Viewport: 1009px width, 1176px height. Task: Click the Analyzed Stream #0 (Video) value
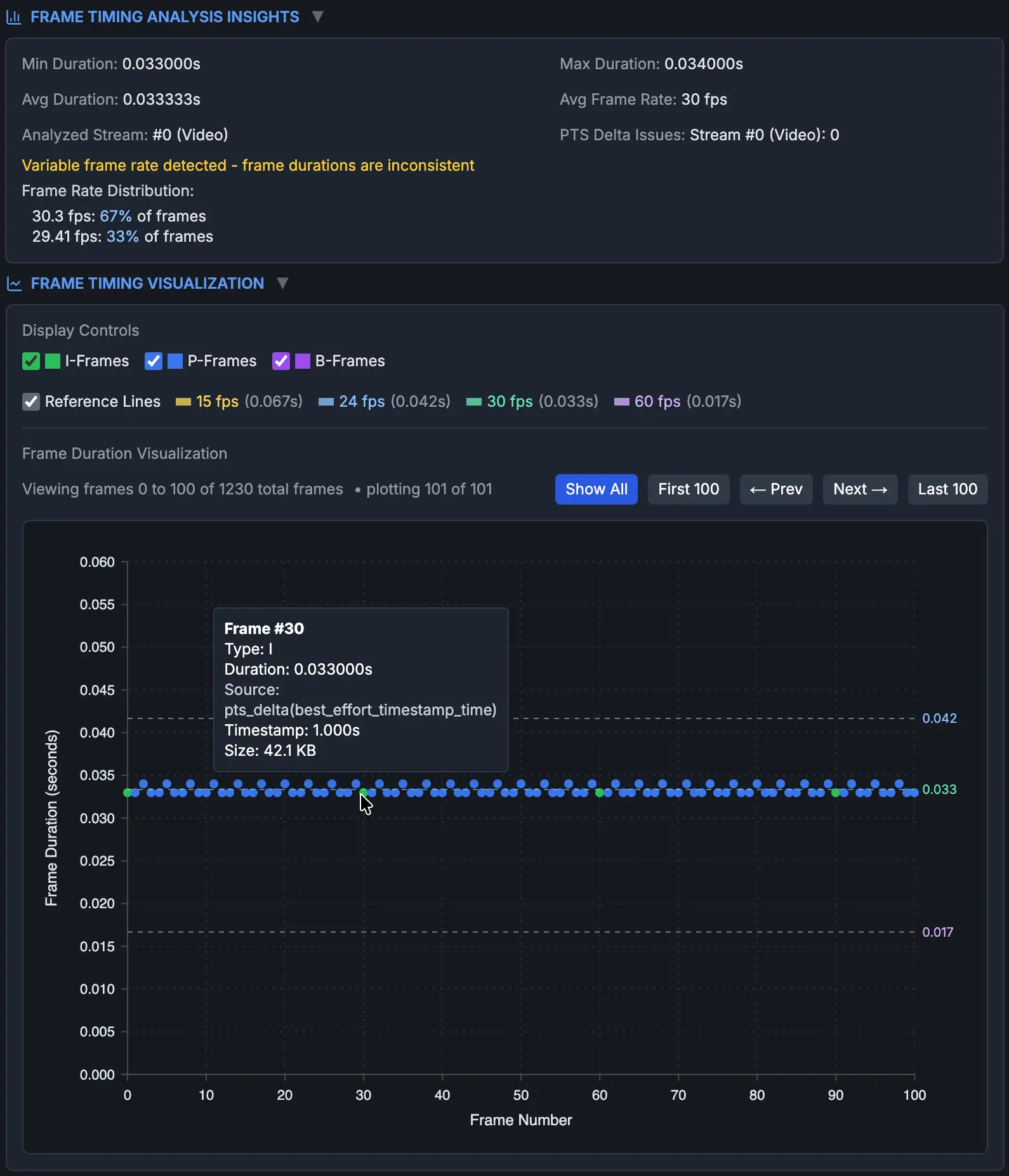click(190, 135)
